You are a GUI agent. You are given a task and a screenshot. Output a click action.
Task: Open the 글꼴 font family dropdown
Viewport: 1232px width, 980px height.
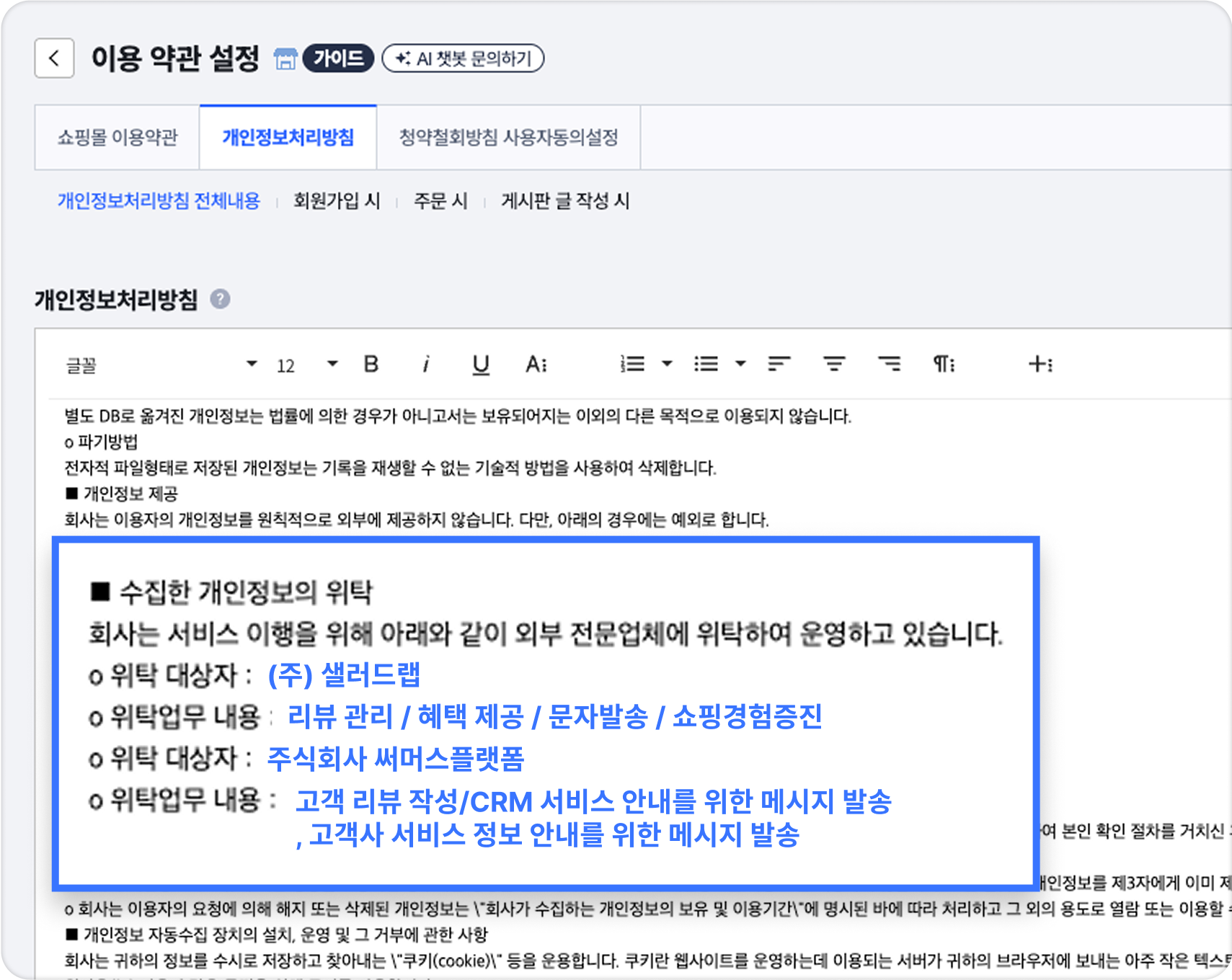161,365
